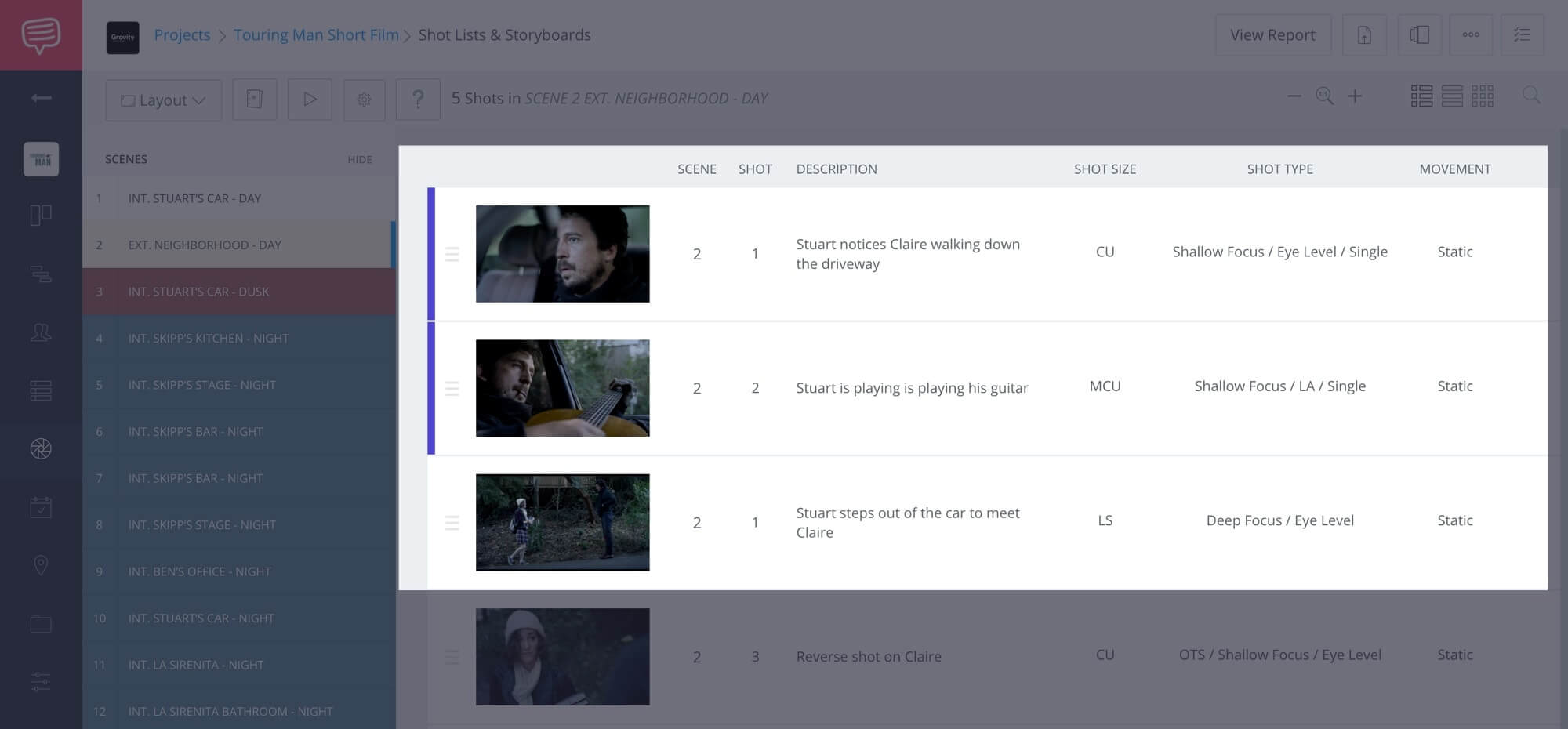Click the checklist icon in the top toolbar
The image size is (1568, 729).
[x=1523, y=34]
